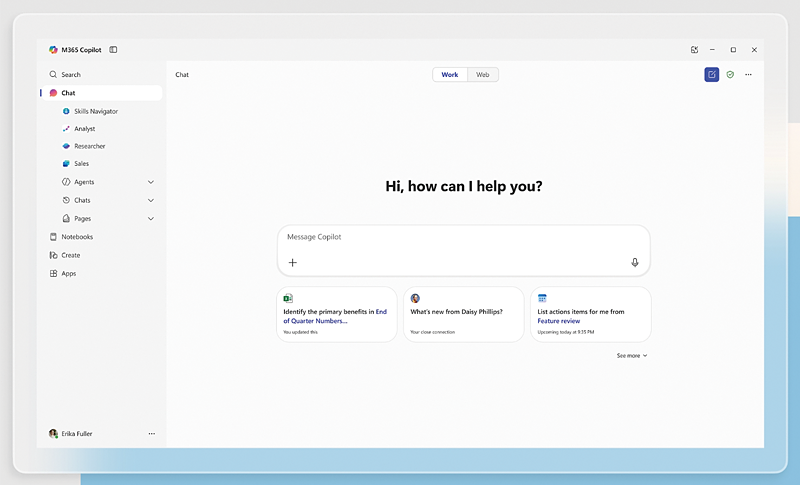
Task: Expand the Chats section chevron
Action: [x=151, y=200]
